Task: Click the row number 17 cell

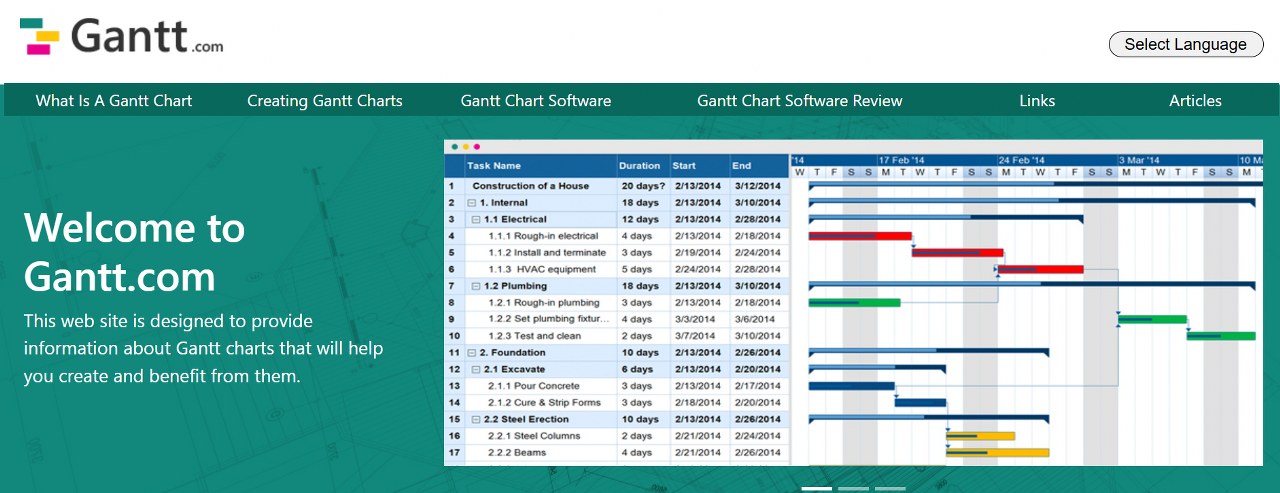Action: click(x=454, y=453)
